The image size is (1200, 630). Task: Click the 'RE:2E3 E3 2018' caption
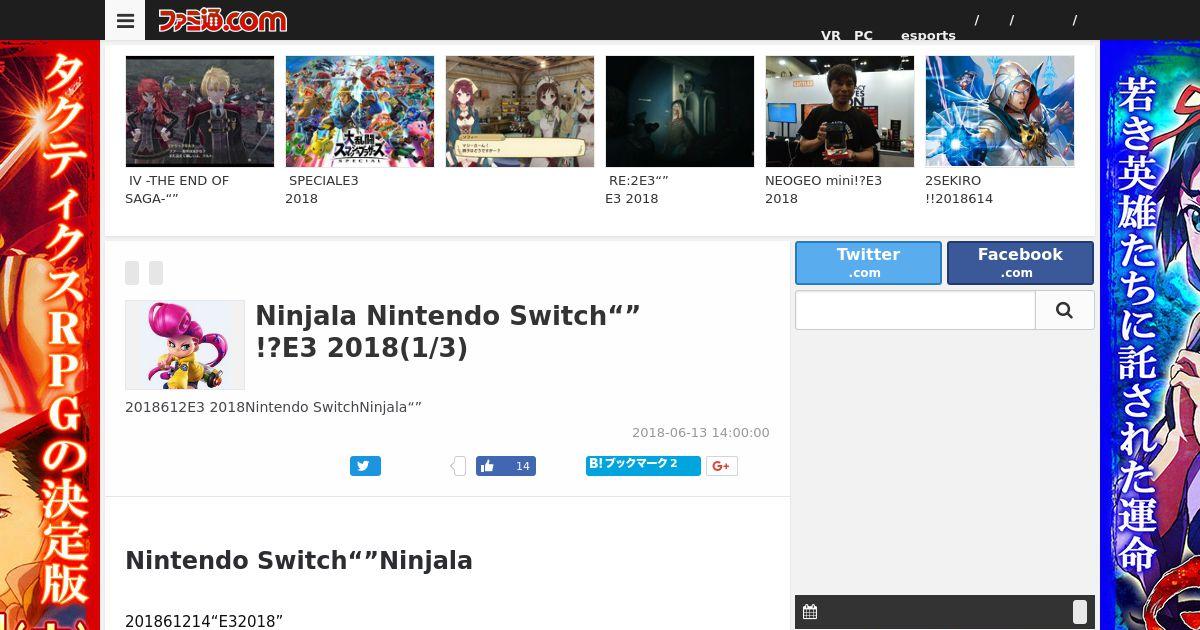tap(637, 190)
